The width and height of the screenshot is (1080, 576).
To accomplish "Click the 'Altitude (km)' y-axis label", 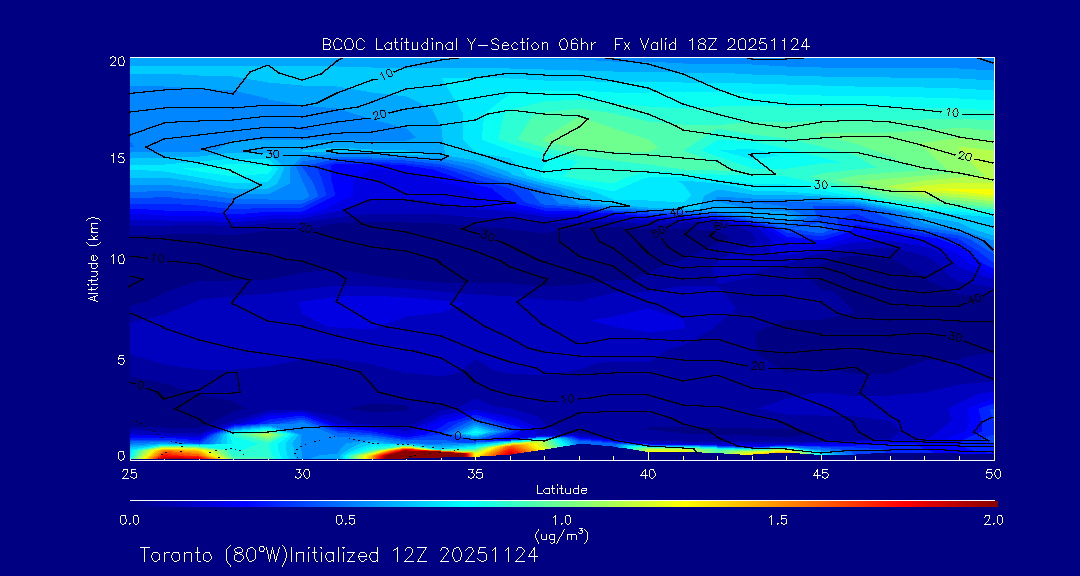I will click(93, 258).
